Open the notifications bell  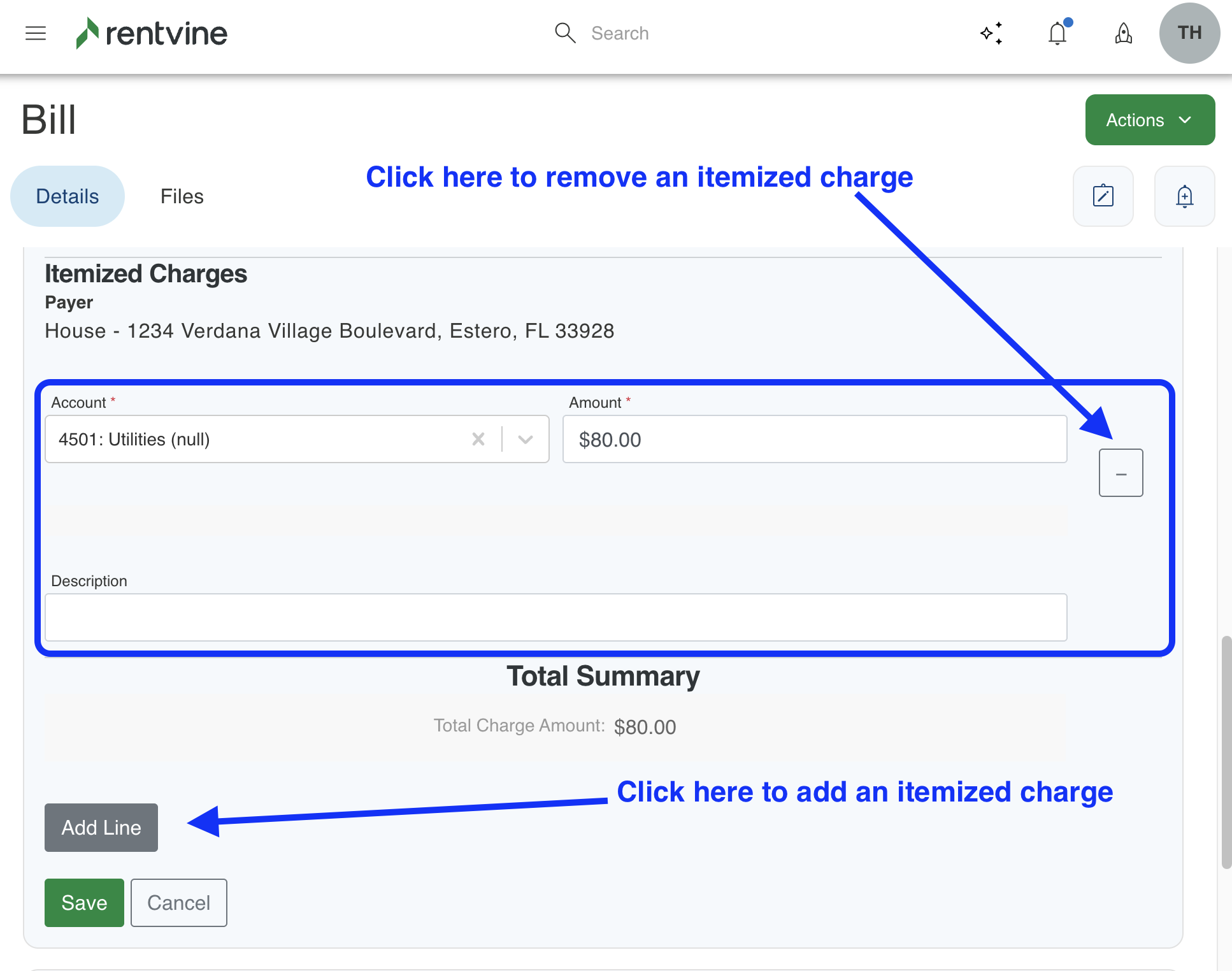pyautogui.click(x=1057, y=33)
